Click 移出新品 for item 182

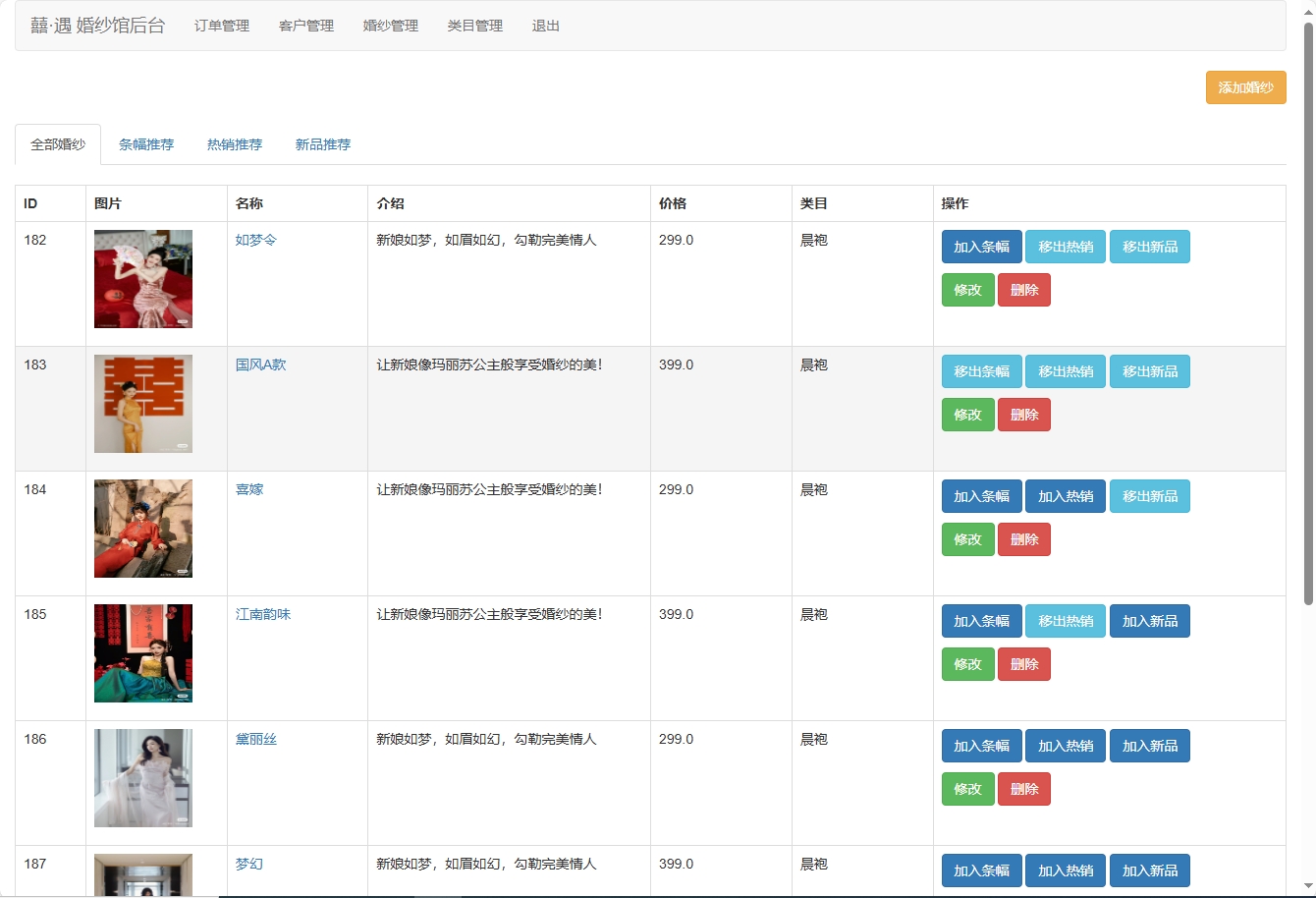point(1149,247)
